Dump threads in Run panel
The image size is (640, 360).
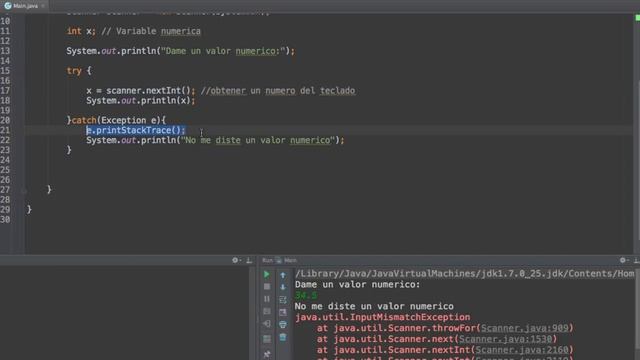point(267,311)
